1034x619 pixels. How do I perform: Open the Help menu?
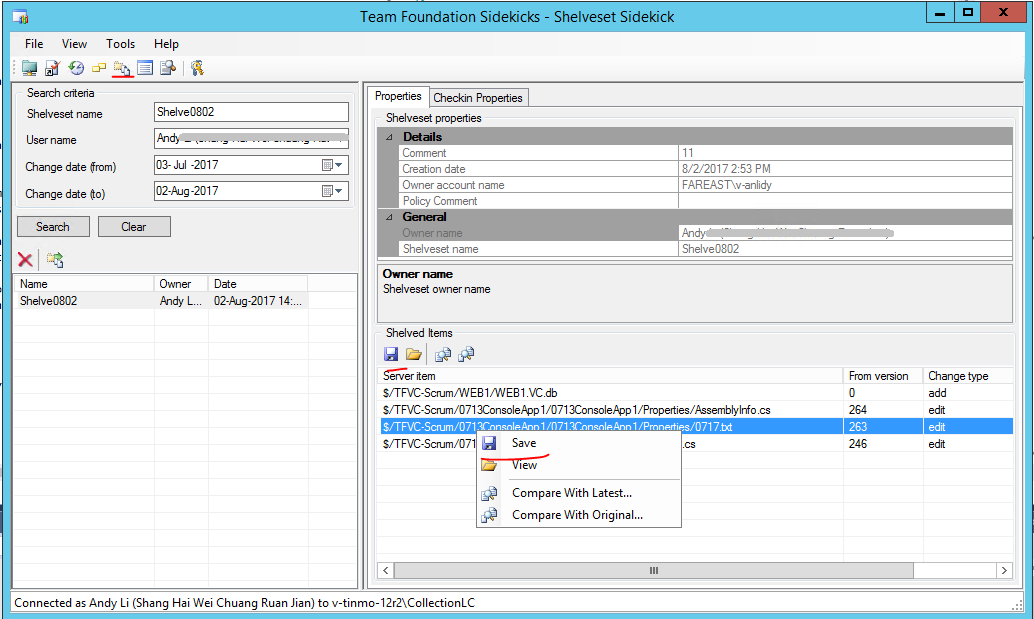166,44
